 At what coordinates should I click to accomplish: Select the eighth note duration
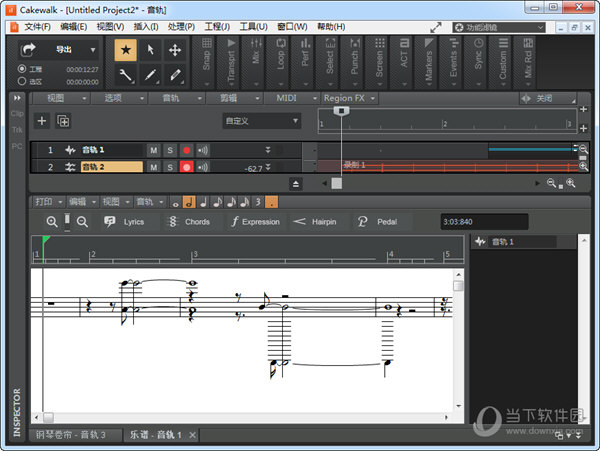point(217,202)
